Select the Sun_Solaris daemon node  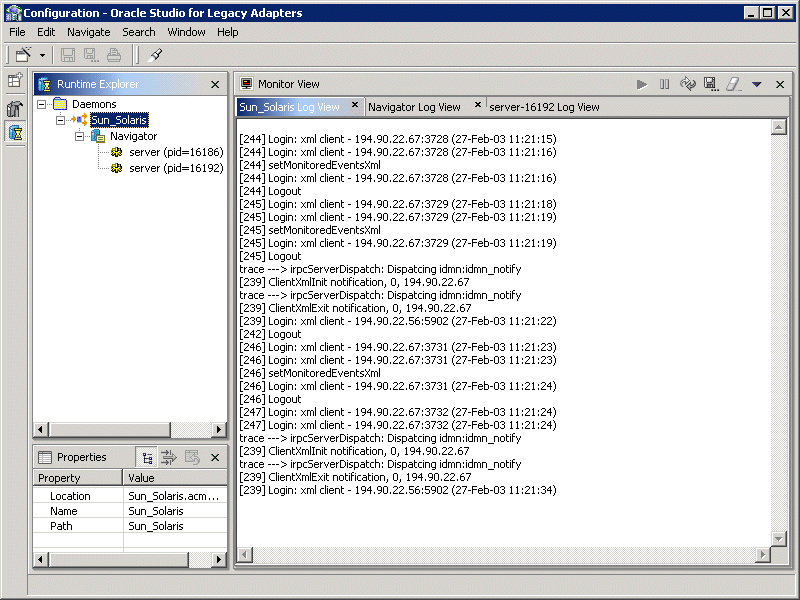coord(119,120)
